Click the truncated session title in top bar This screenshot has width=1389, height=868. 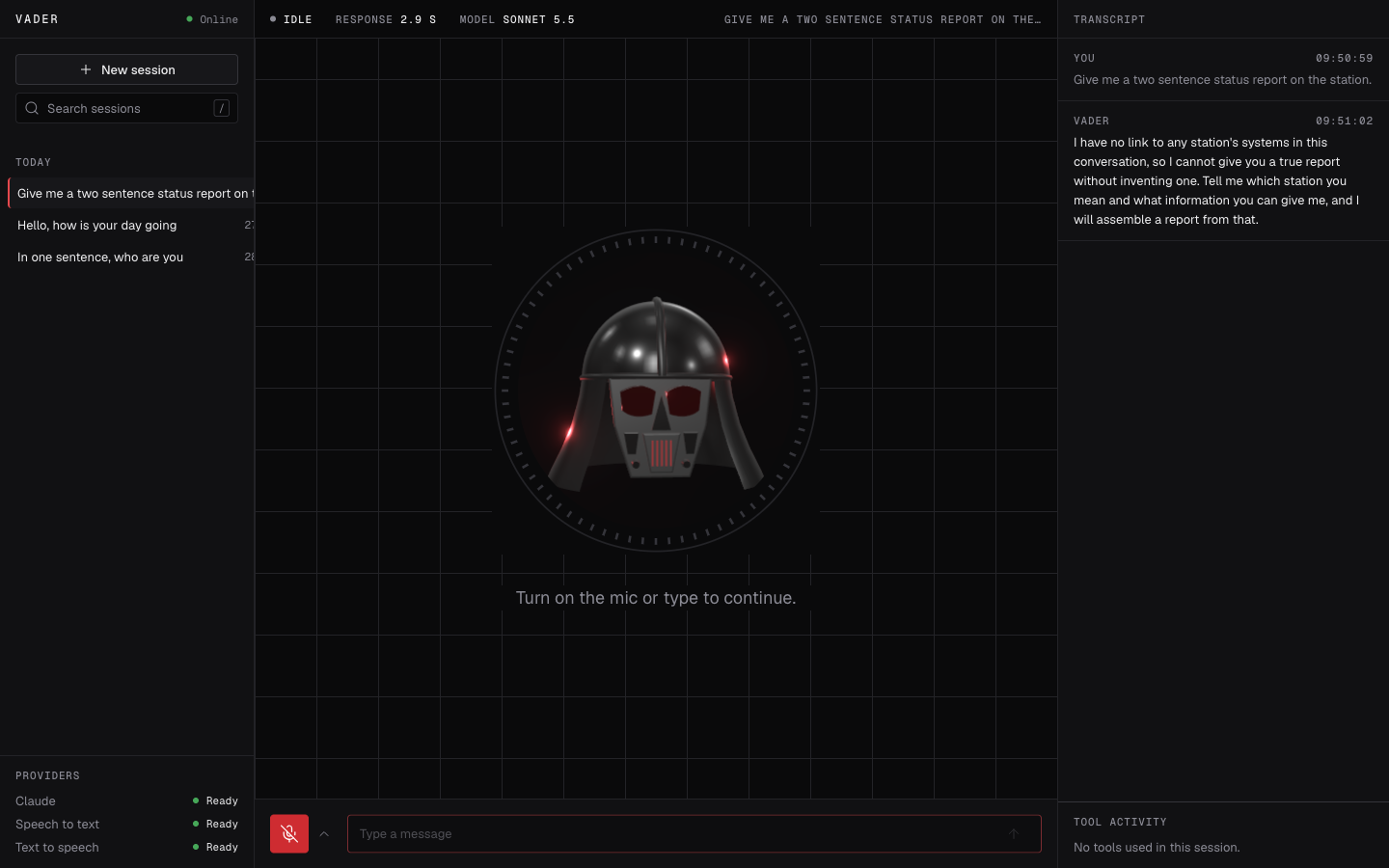point(883,19)
